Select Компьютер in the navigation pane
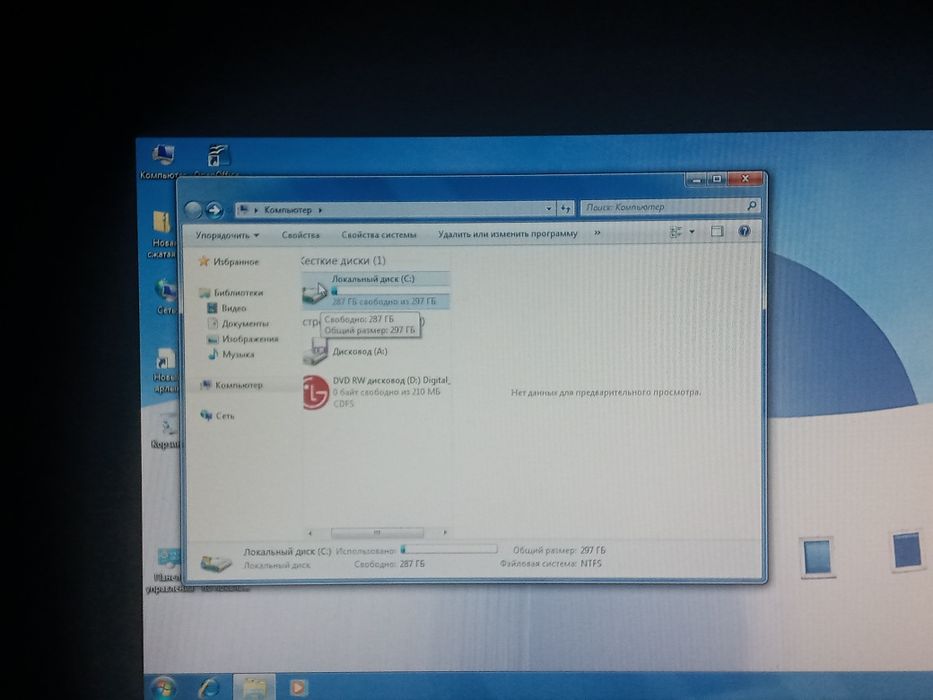 pos(239,385)
